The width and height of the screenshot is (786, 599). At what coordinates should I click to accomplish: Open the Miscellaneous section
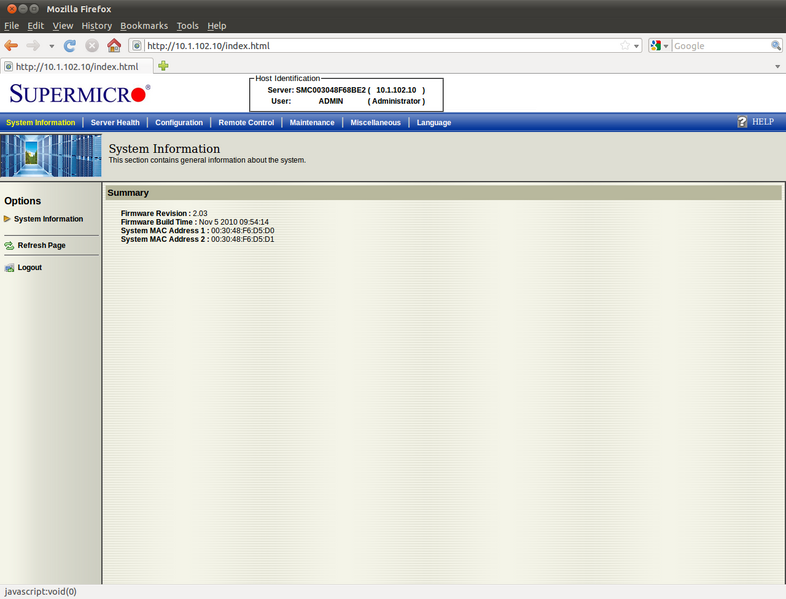(x=375, y=122)
